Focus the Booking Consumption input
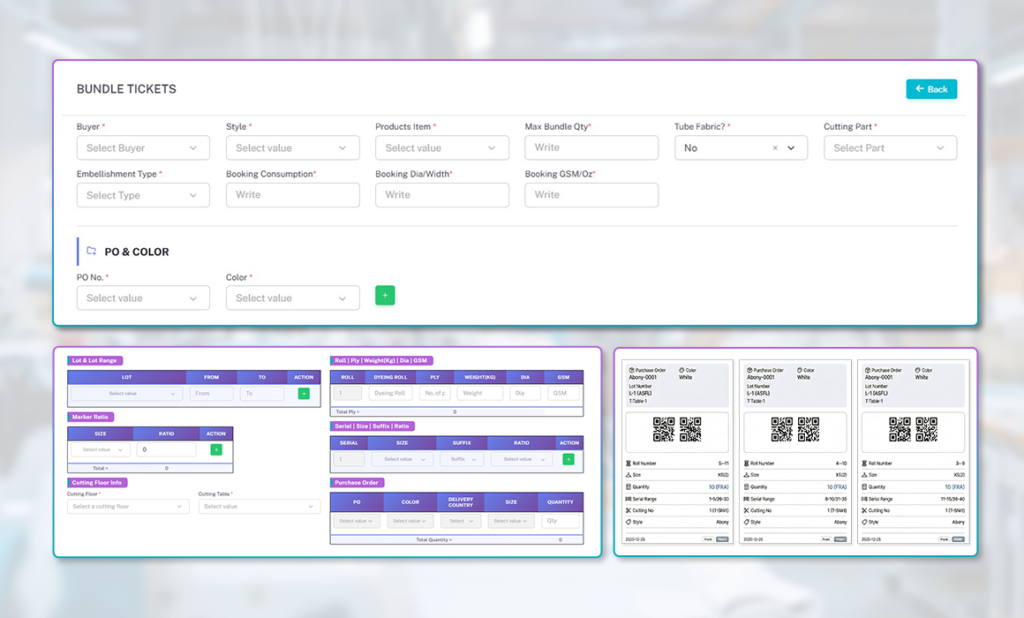This screenshot has height=618, width=1024. point(293,195)
